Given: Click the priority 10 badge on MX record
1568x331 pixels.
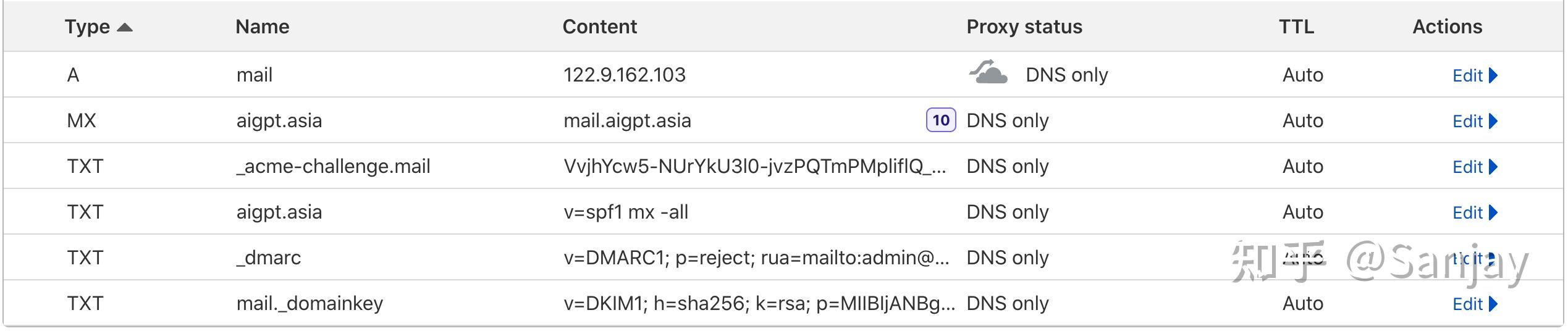Looking at the screenshot, I should pos(940,120).
